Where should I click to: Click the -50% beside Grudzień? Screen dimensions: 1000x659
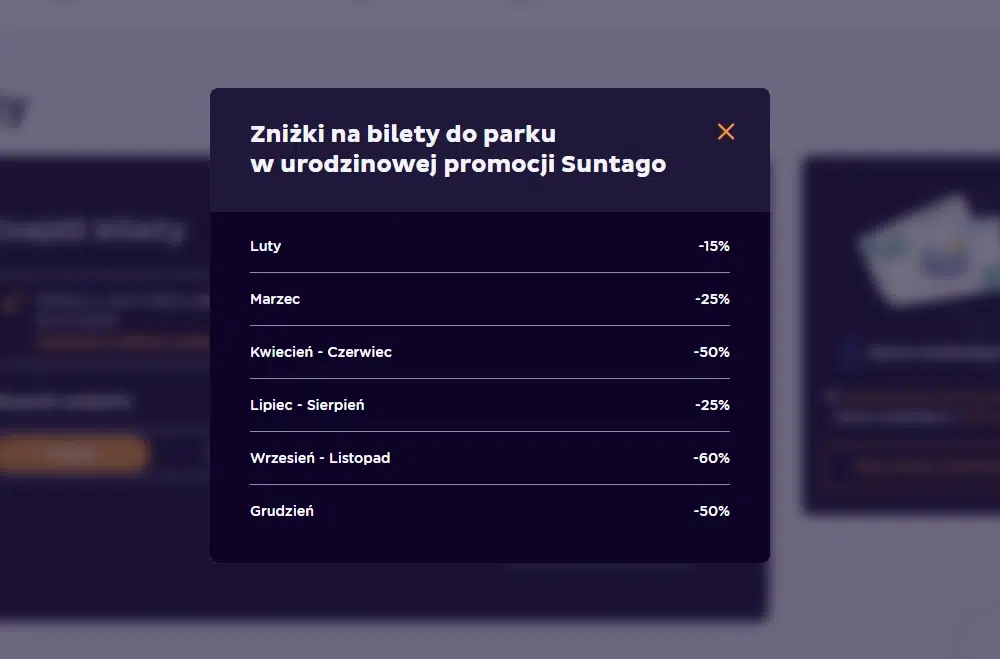click(714, 511)
